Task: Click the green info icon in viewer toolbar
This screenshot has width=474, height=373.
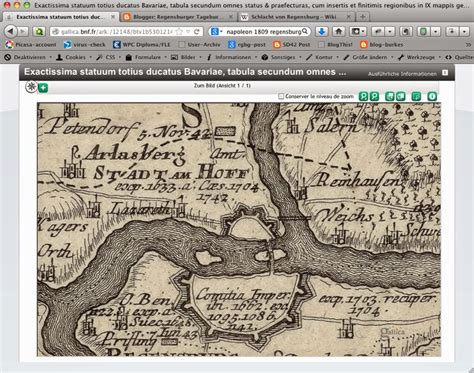Action: [x=432, y=97]
